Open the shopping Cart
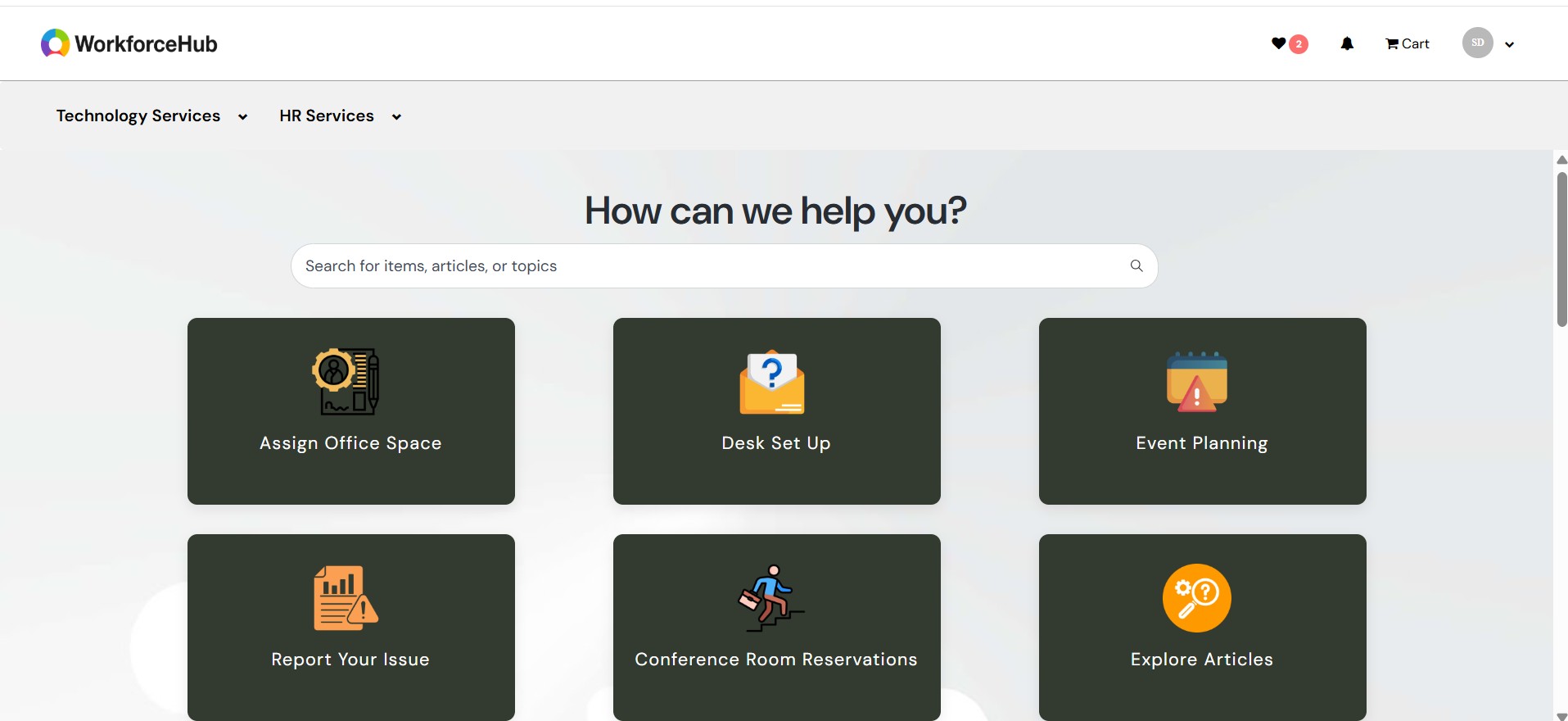Image resolution: width=1568 pixels, height=721 pixels. (1407, 44)
